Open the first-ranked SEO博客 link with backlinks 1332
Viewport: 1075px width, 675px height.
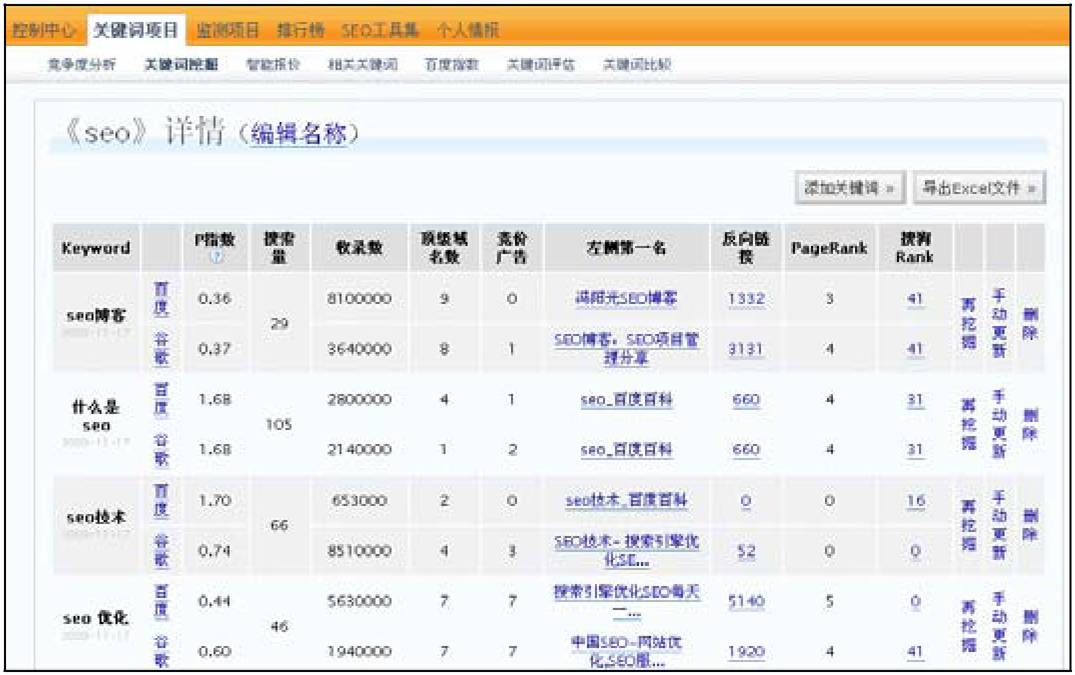(x=626, y=298)
